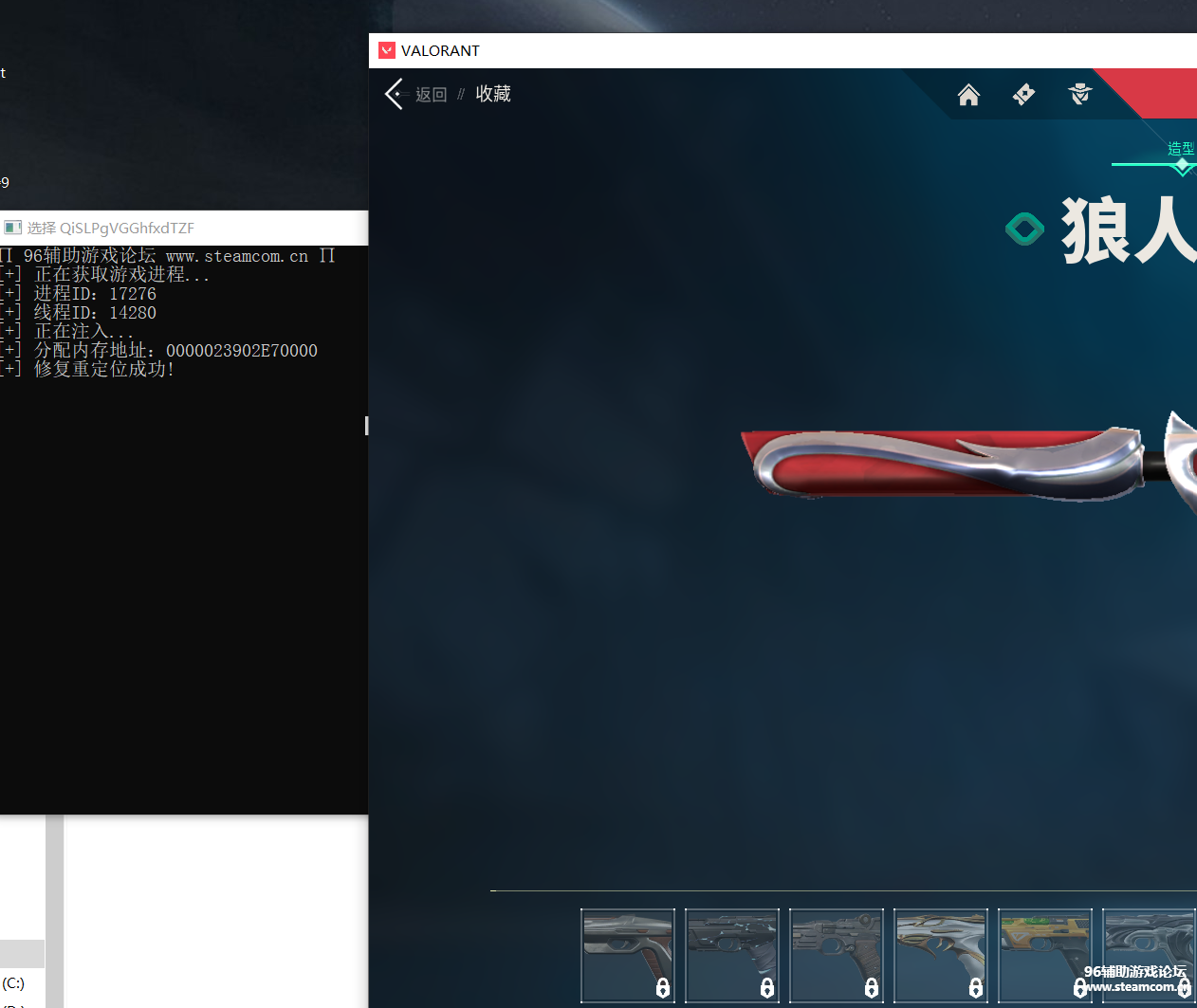Click the console window icon beside 选择
The image size is (1197, 1008).
click(13, 228)
